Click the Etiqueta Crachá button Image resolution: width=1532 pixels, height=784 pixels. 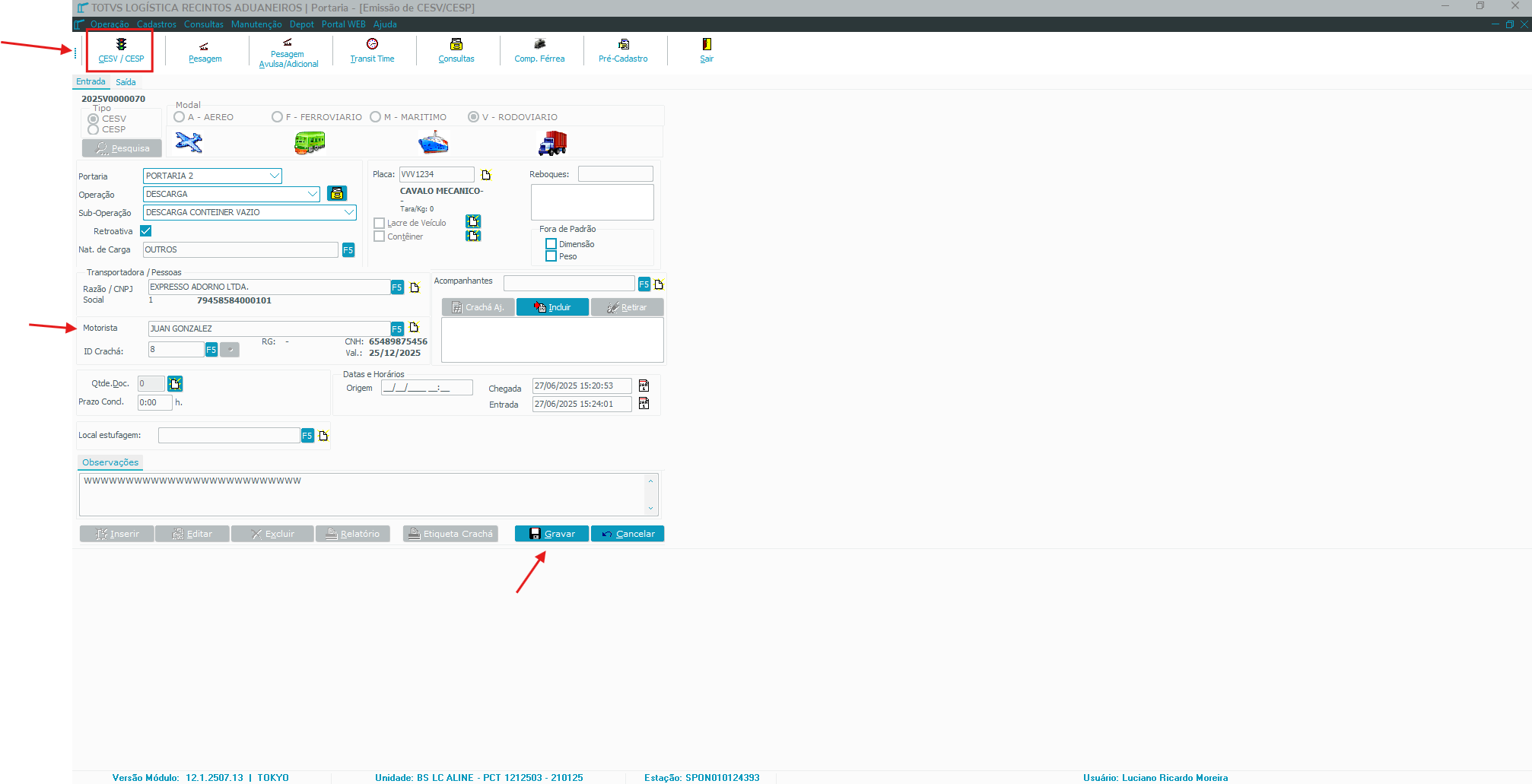coord(450,534)
